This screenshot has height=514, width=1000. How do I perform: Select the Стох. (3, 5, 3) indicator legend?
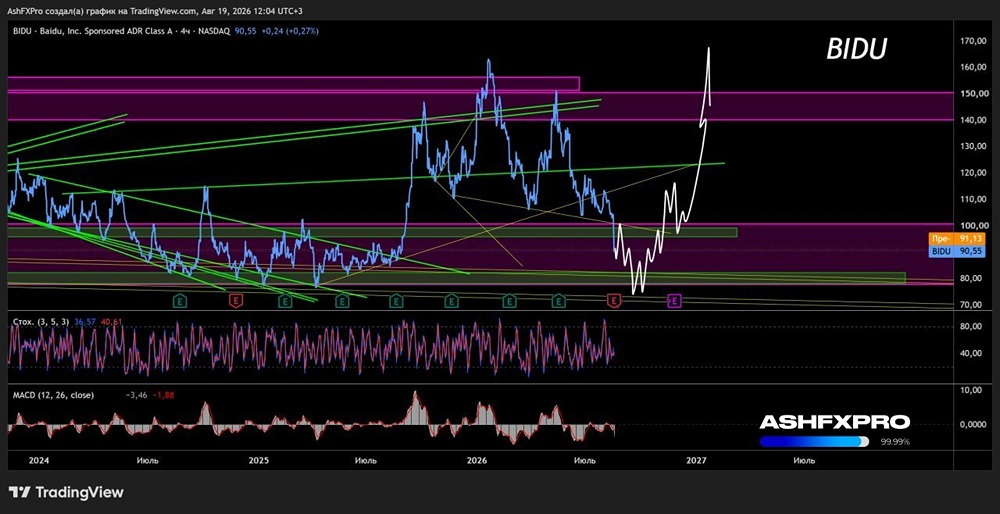tap(43, 322)
